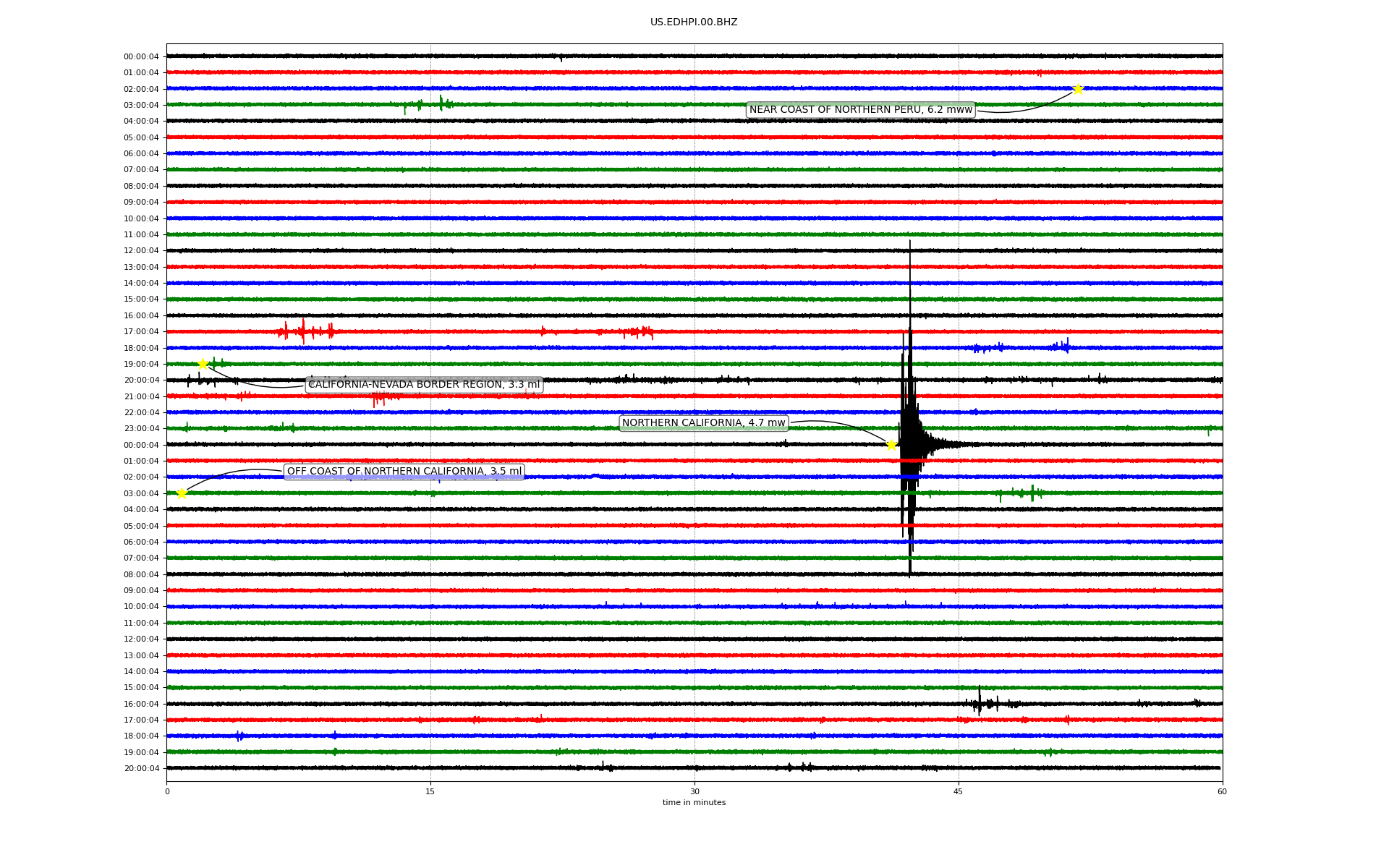Click the NORTHERN CALIFORNIA, 4.7 mw label
This screenshot has height=868, width=1389.
[x=703, y=423]
